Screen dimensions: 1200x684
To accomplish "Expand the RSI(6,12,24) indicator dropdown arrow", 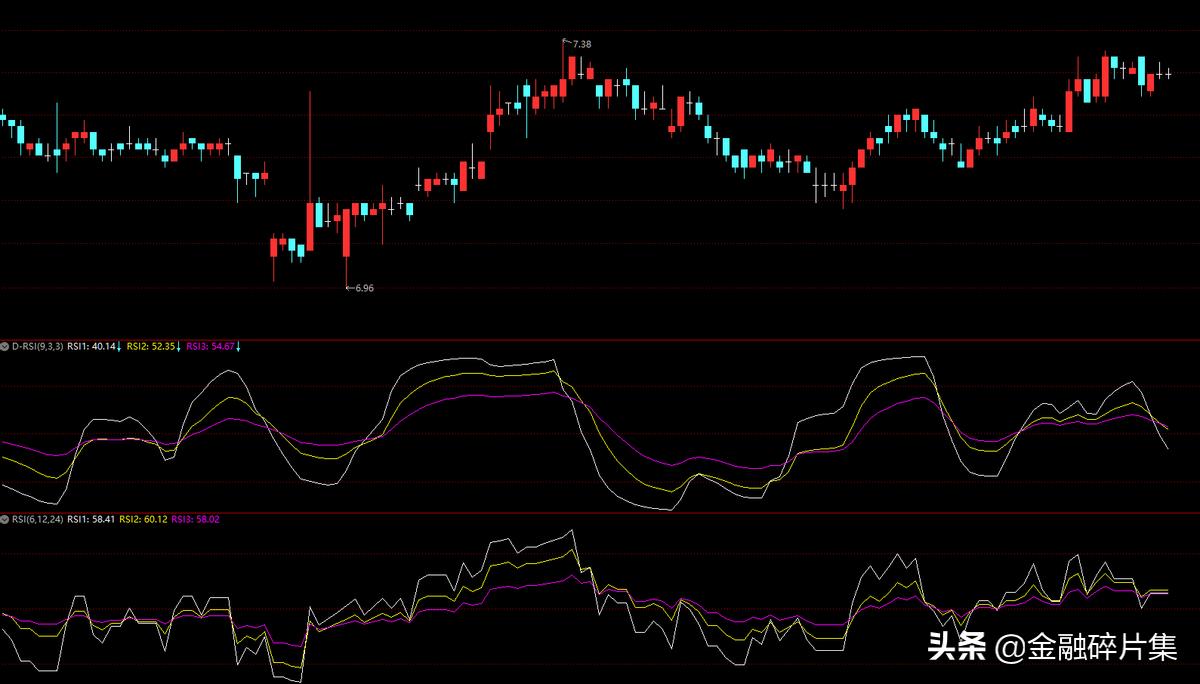I will point(5,520).
